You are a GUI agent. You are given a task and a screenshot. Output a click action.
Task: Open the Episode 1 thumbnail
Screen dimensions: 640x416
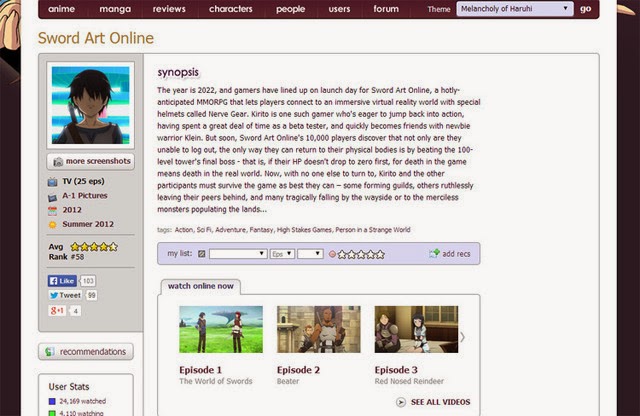(221, 329)
